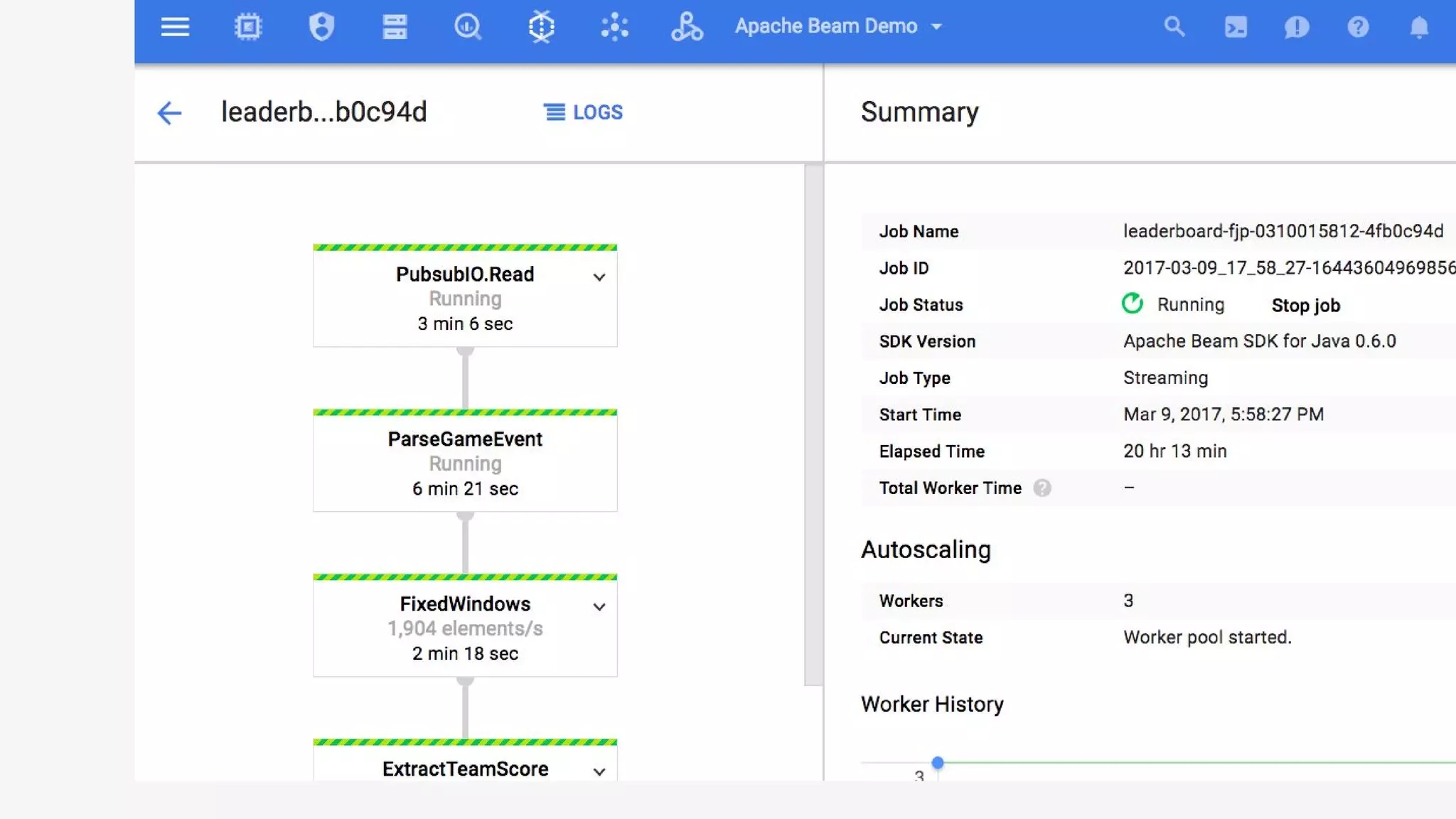Click the Dataflow pipeline icon in header
Image resolution: width=1456 pixels, height=819 pixels.
[x=541, y=27]
